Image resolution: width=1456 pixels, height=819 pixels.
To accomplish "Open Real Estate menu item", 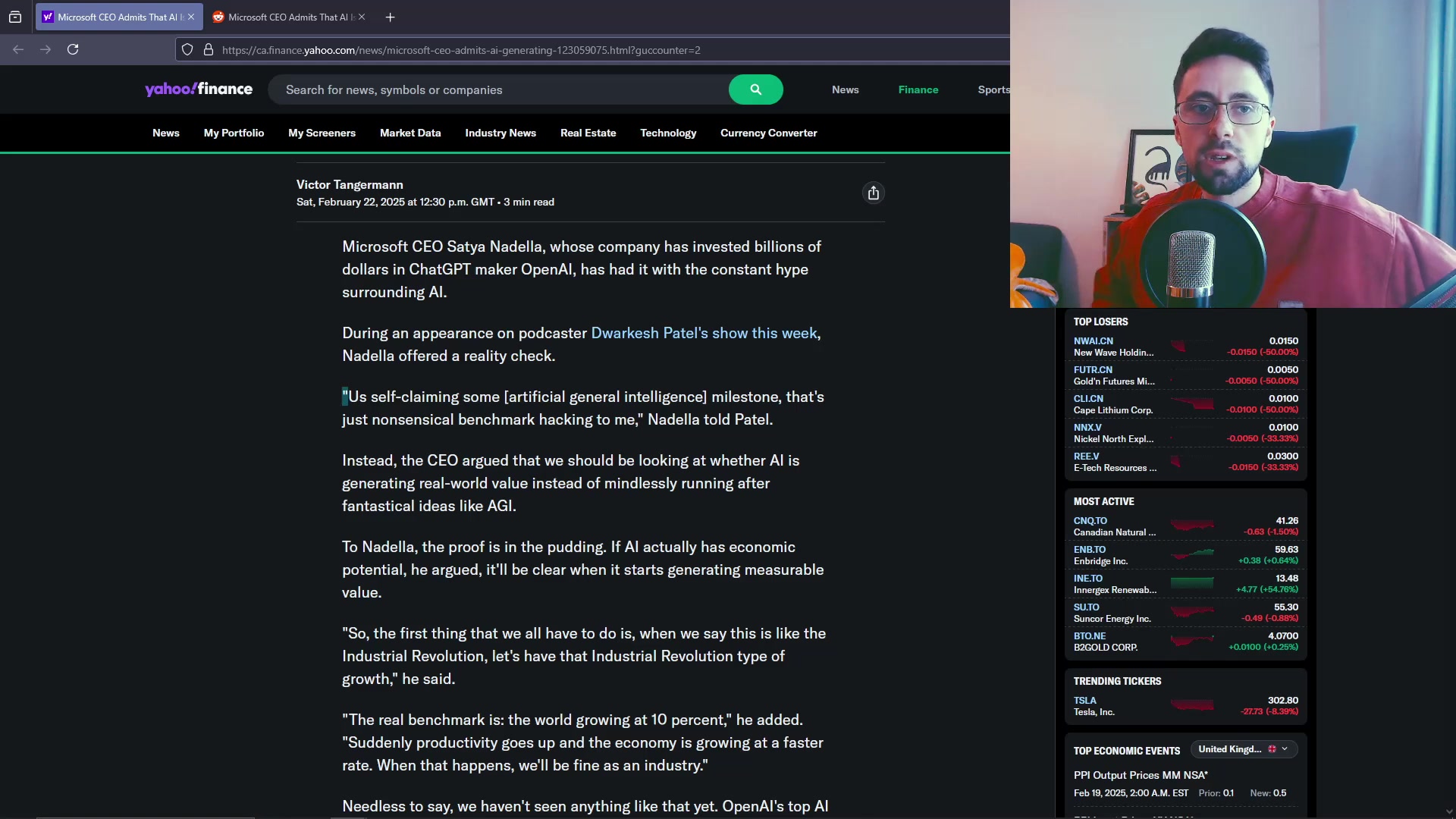I will pyautogui.click(x=588, y=133).
